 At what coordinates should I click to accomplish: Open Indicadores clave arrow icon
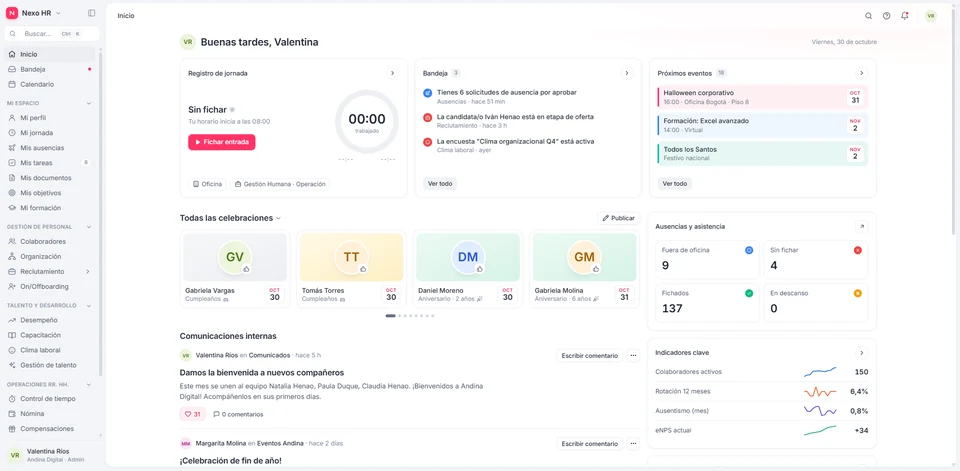tap(861, 353)
